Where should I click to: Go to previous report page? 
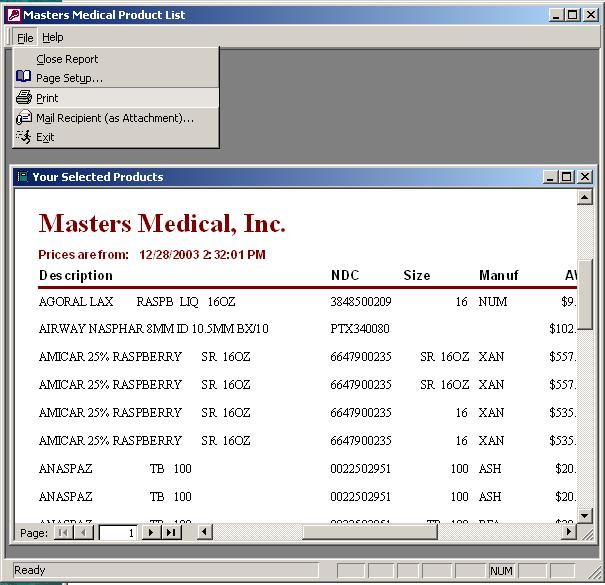[83, 533]
